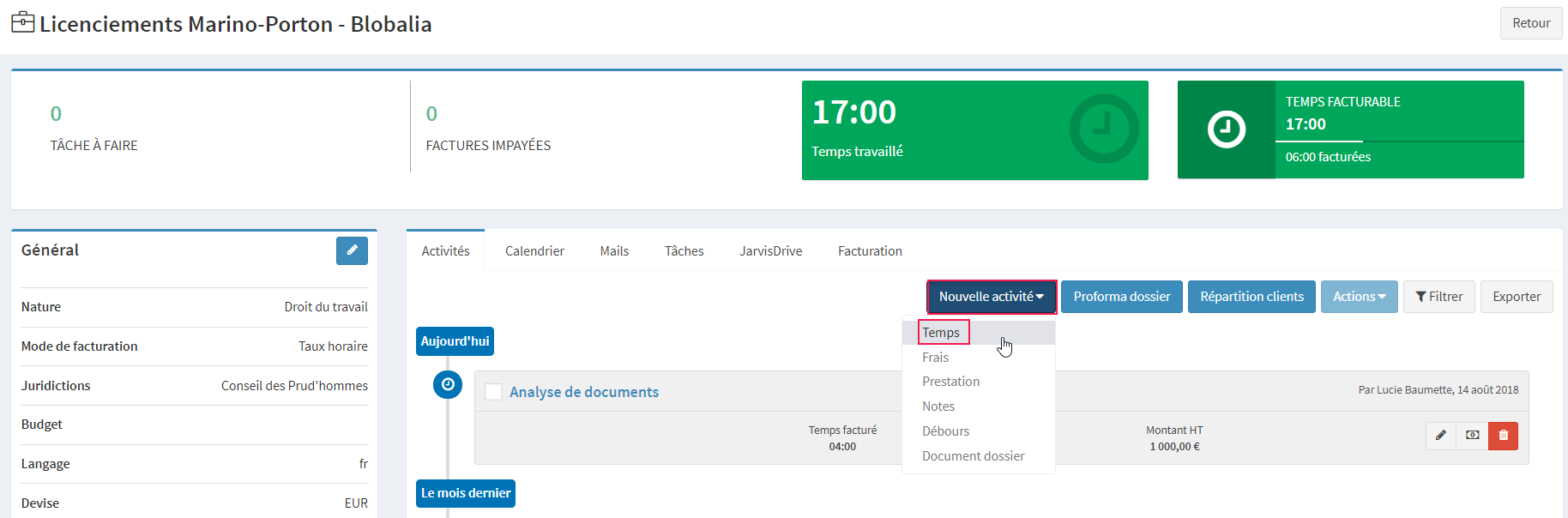Click the Retour button

click(1531, 23)
